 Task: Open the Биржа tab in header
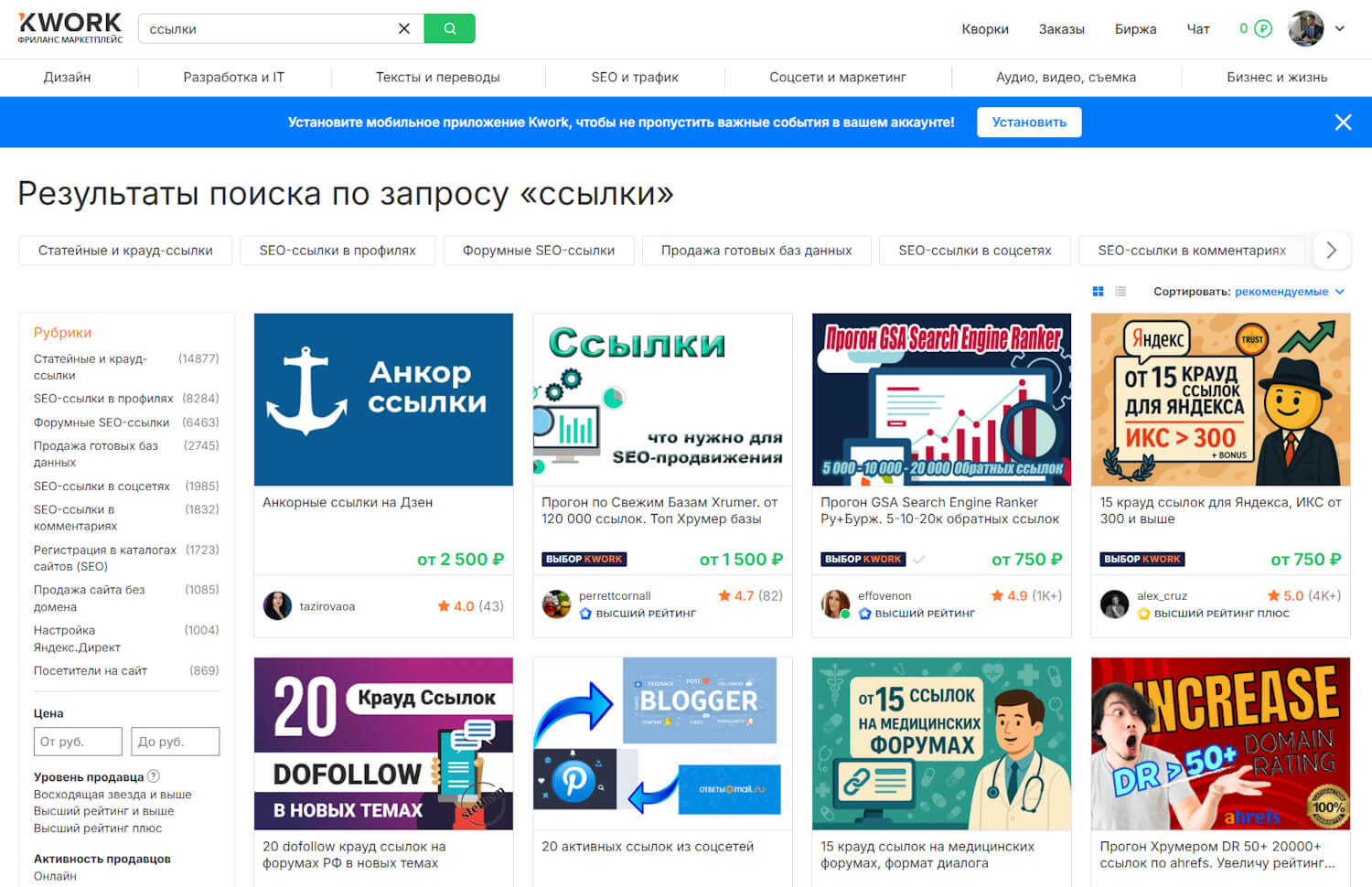click(x=1135, y=29)
